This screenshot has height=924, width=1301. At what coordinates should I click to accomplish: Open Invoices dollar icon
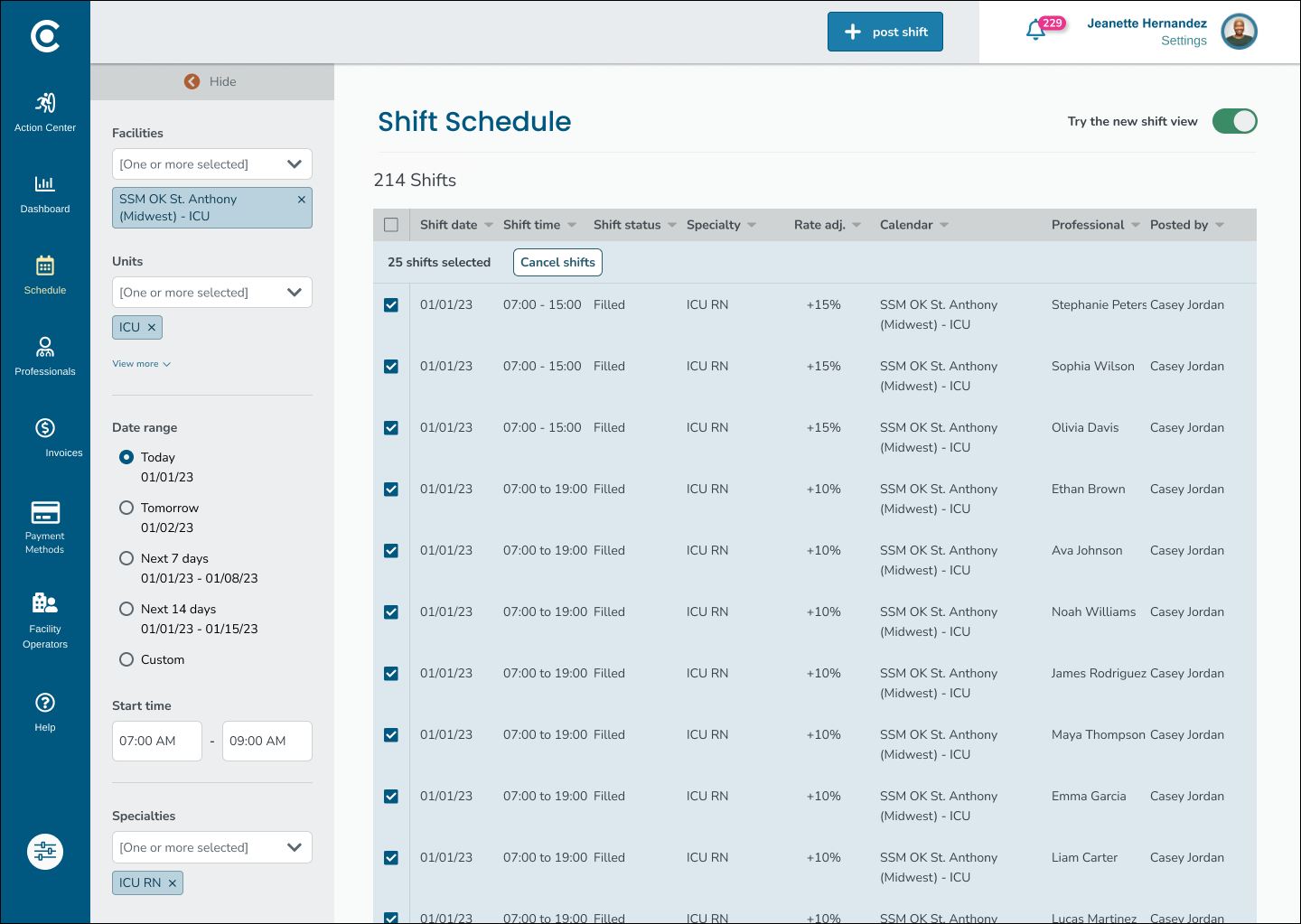click(x=45, y=428)
